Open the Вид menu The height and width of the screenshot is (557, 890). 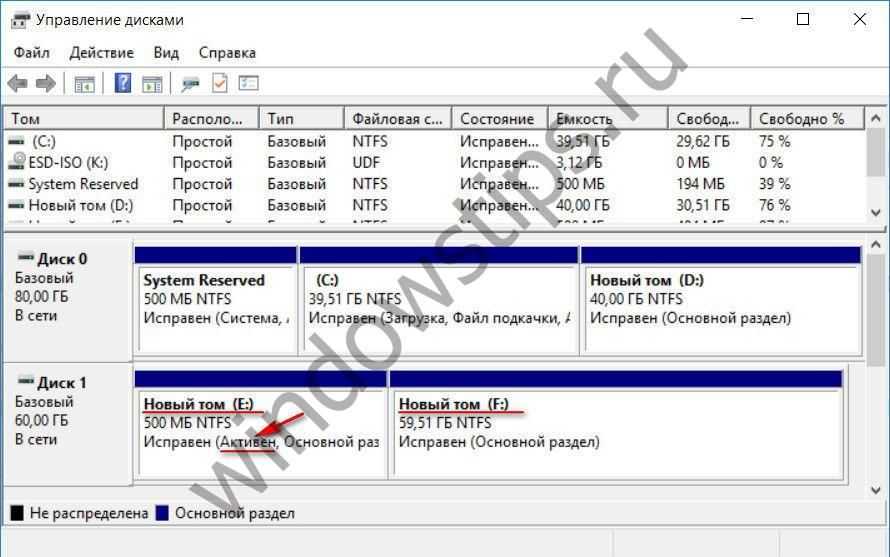[x=166, y=52]
